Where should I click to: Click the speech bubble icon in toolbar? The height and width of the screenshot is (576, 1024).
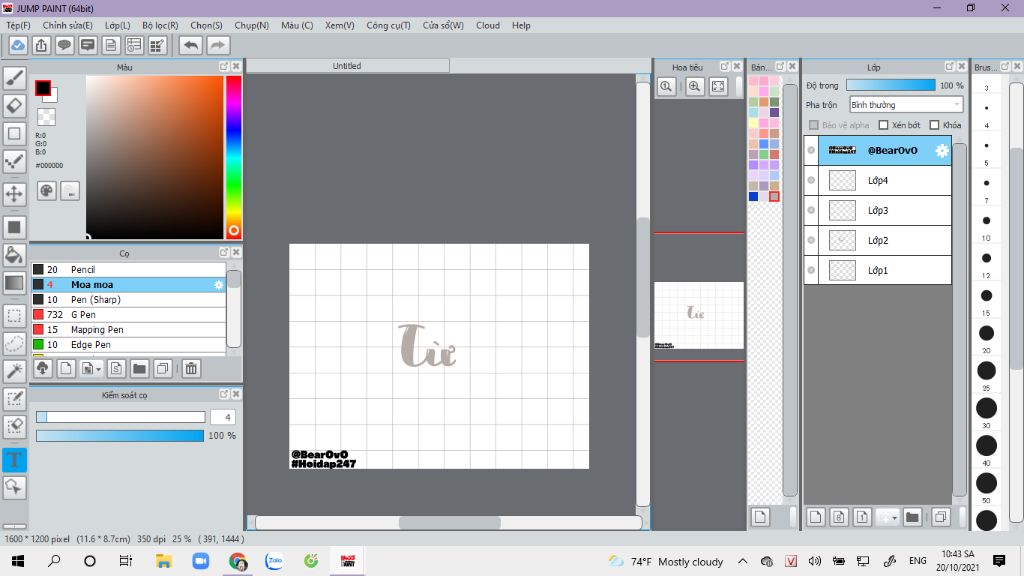[65, 45]
